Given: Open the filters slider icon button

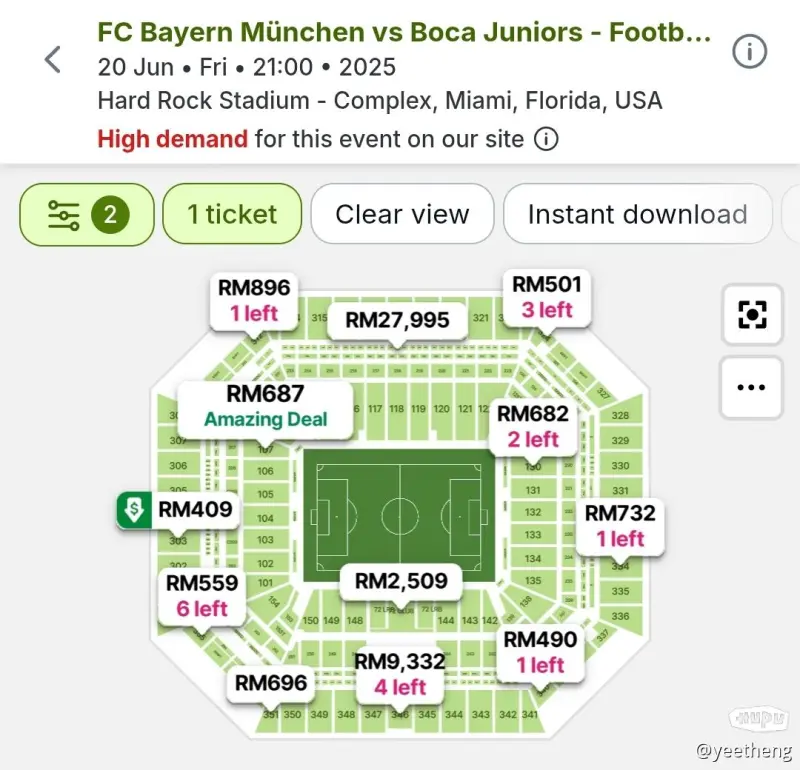Looking at the screenshot, I should [x=64, y=215].
